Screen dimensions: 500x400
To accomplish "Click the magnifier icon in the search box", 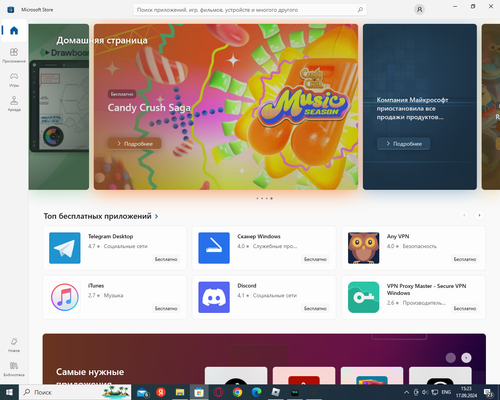I will pyautogui.click(x=360, y=10).
